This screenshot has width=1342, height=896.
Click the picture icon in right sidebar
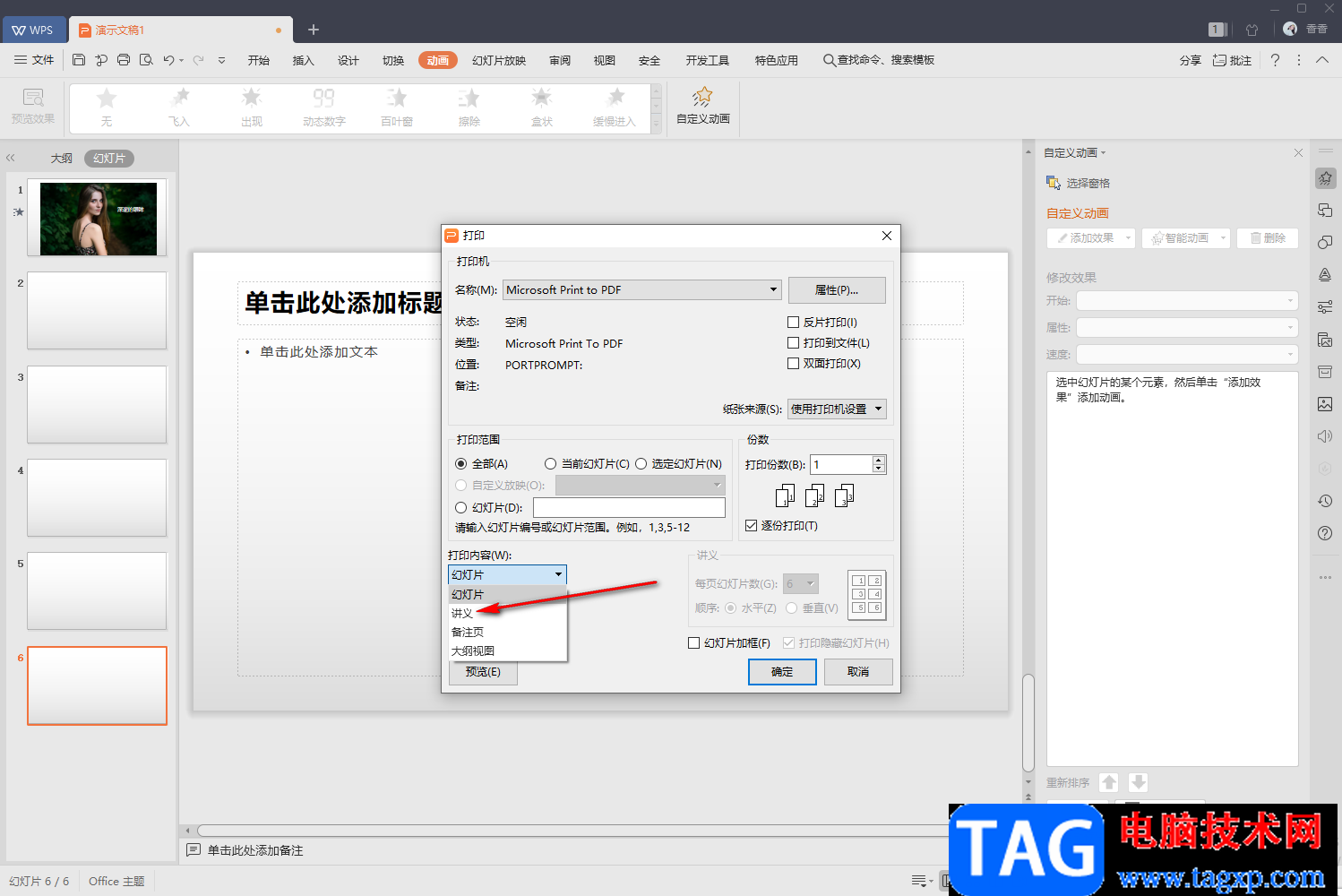pos(1325,404)
